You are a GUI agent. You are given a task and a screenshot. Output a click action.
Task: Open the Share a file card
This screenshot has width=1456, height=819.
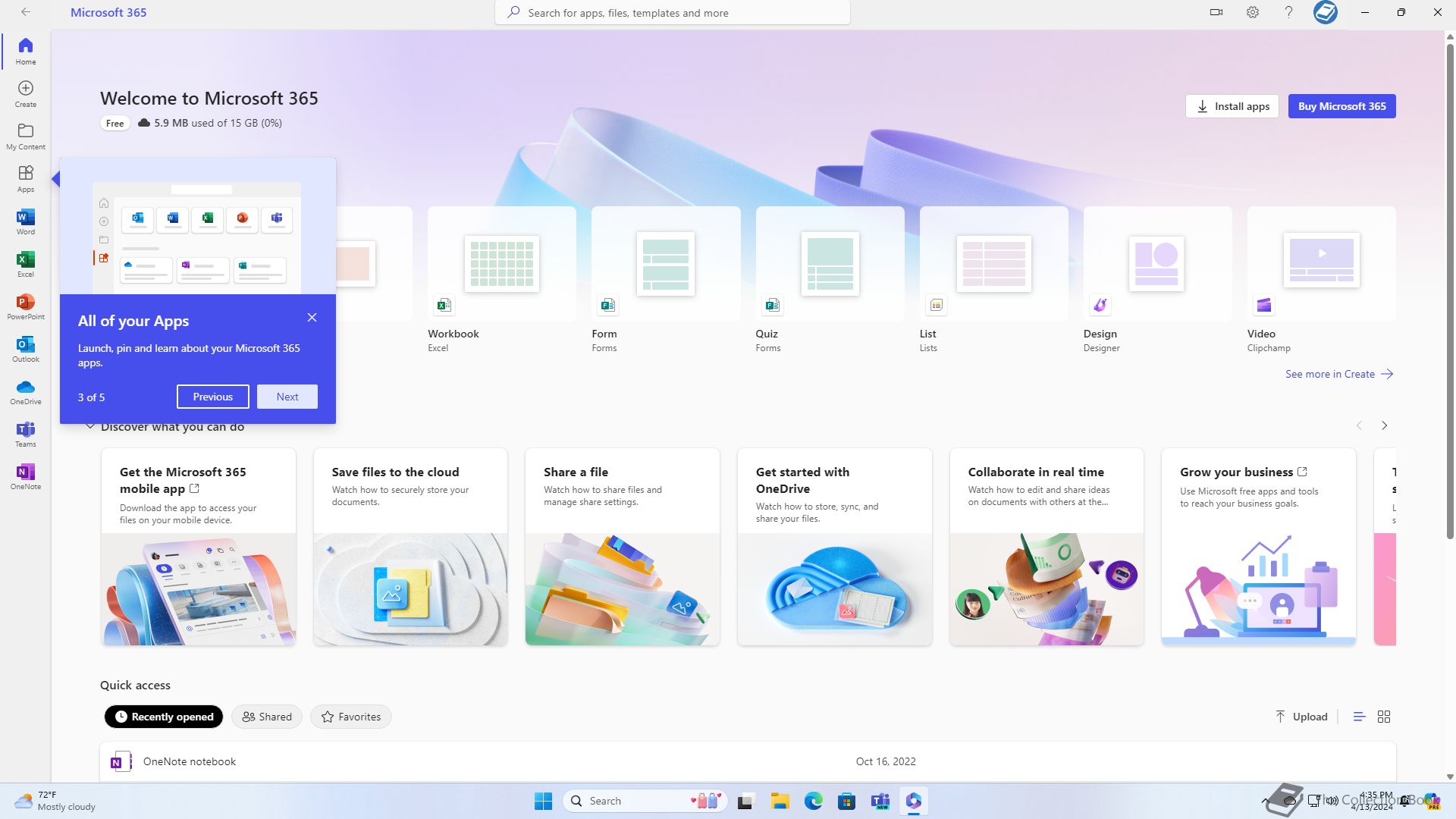[623, 547]
